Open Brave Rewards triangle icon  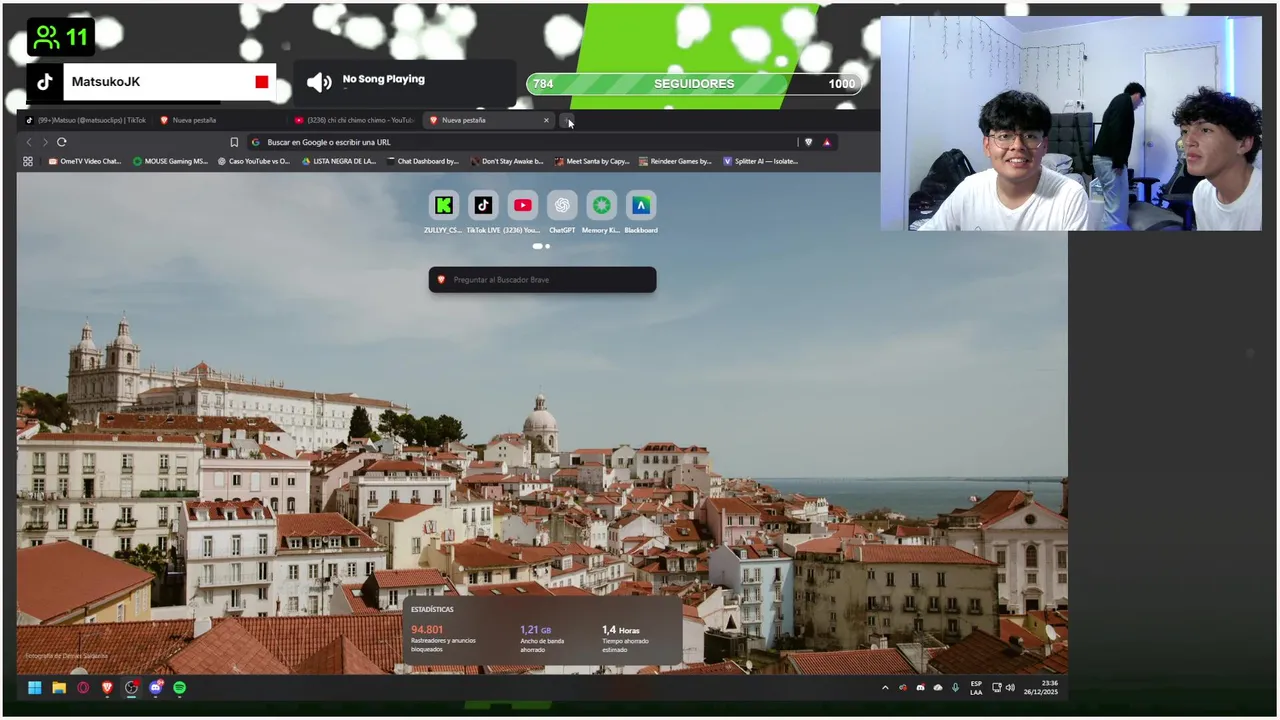coord(827,142)
